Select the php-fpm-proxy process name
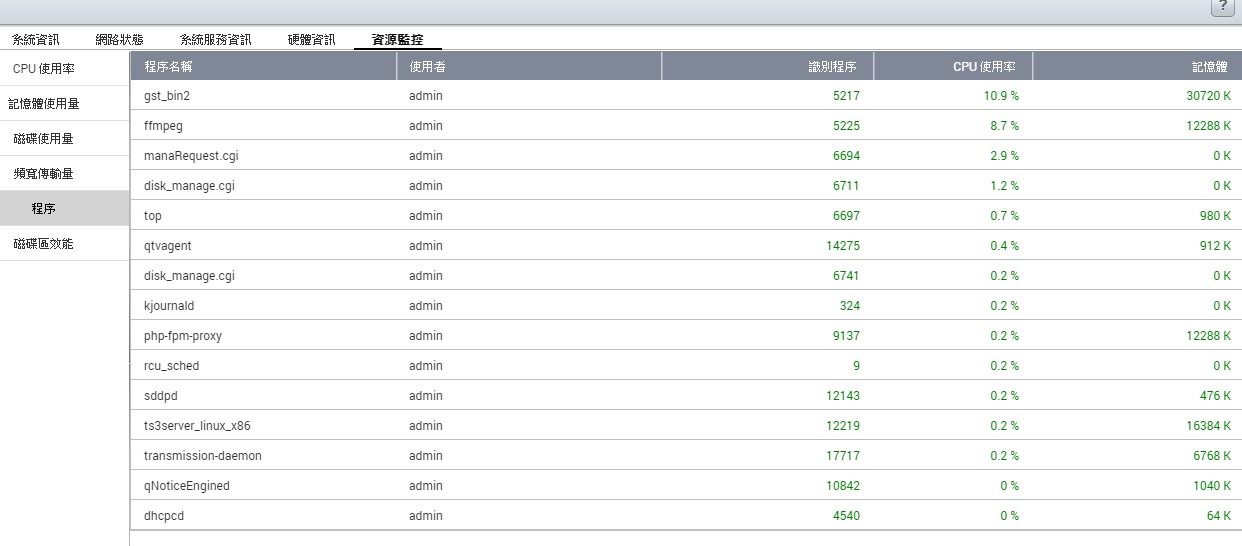Viewport: 1242px width, 546px height. (x=183, y=336)
